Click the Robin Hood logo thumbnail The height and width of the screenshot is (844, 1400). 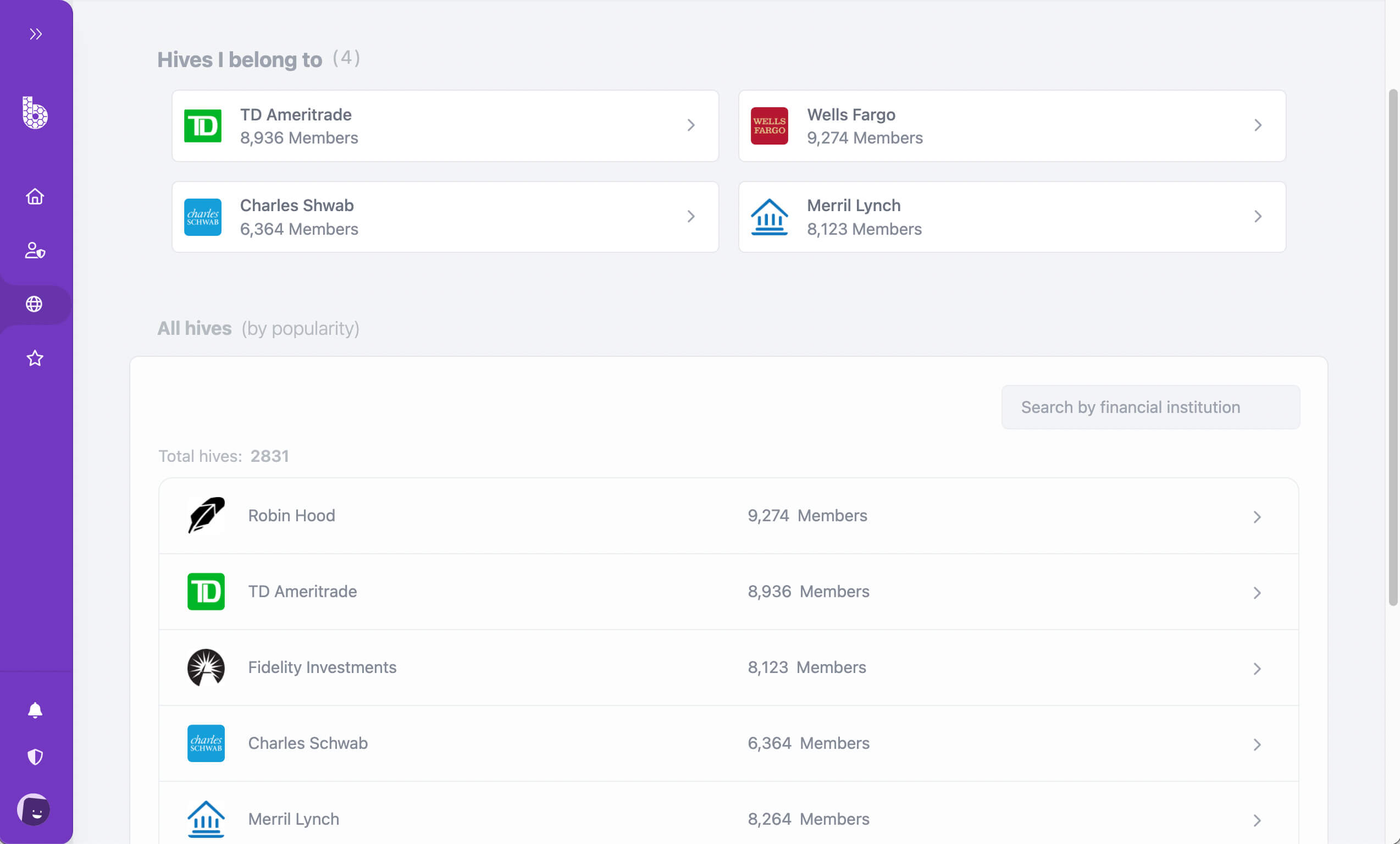click(206, 516)
